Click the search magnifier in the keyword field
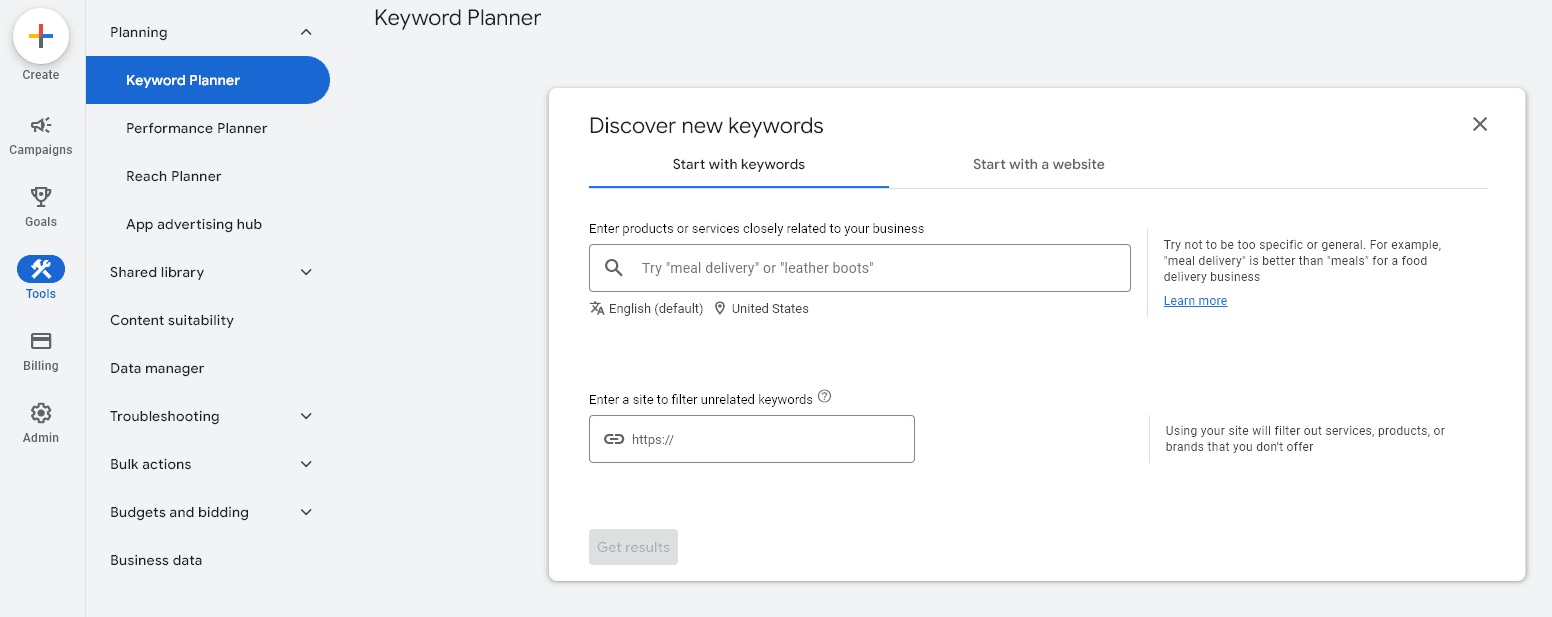 tap(614, 267)
